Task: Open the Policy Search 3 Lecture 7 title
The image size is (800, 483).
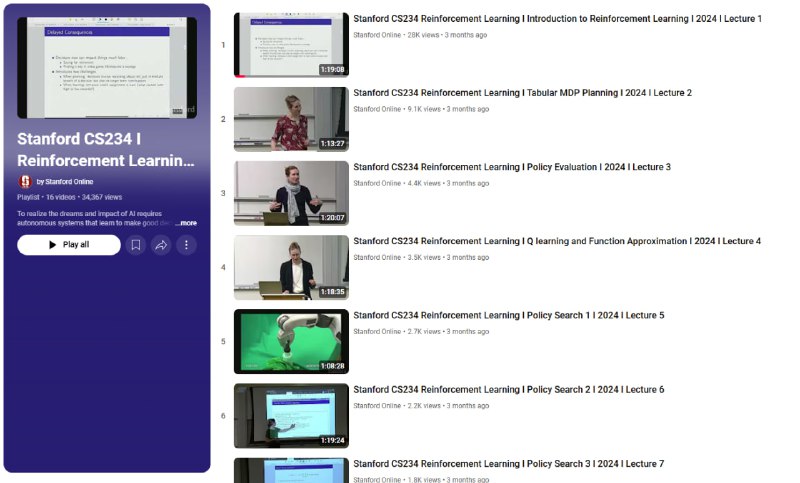Action: [x=509, y=464]
